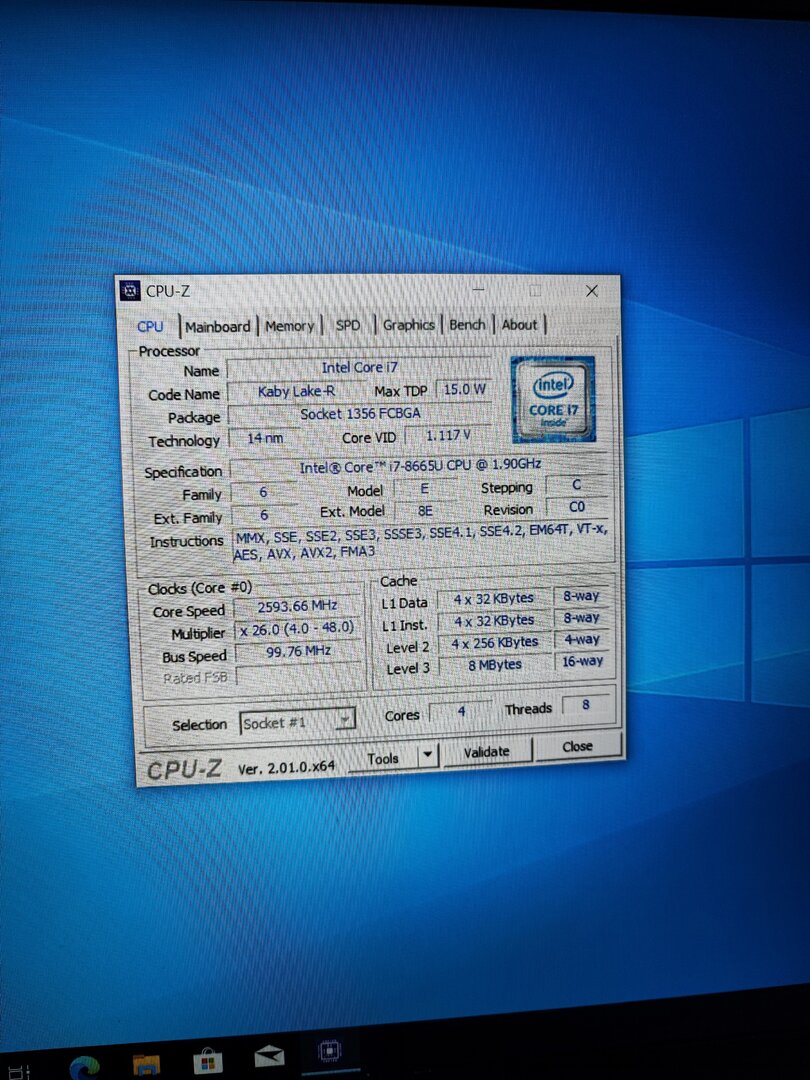
Task: Click the Validate button
Action: click(486, 751)
